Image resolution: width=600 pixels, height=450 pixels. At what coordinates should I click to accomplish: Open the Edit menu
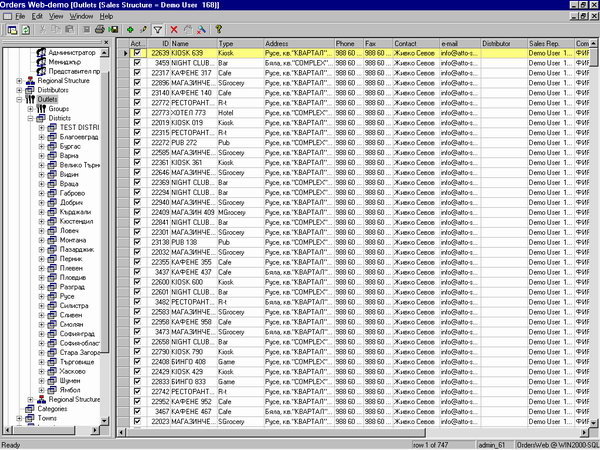(37, 16)
